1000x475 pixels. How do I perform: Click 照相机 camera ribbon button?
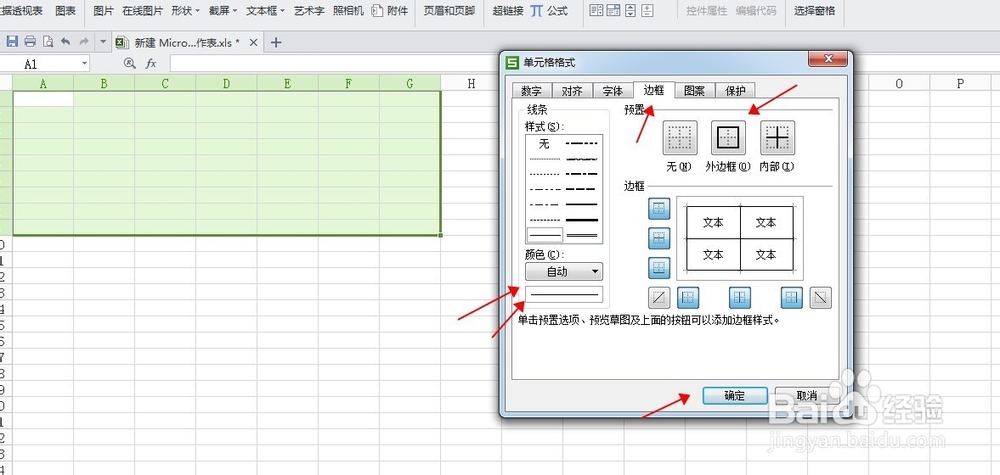coord(348,11)
